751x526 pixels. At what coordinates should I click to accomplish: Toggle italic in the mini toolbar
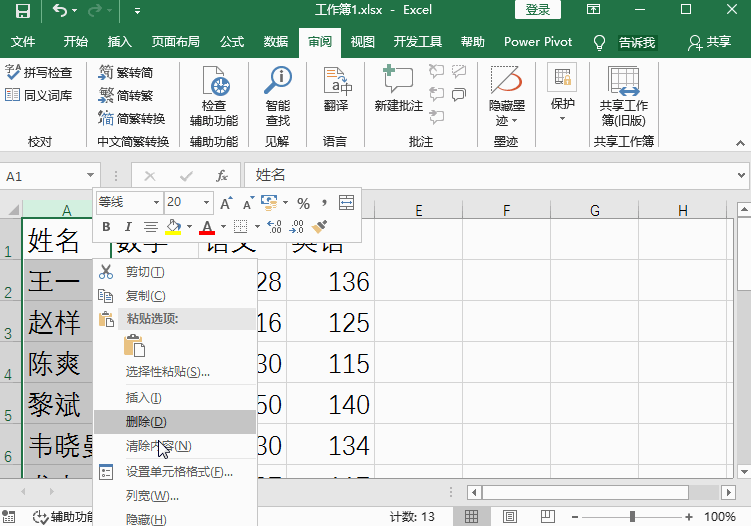pos(128,227)
